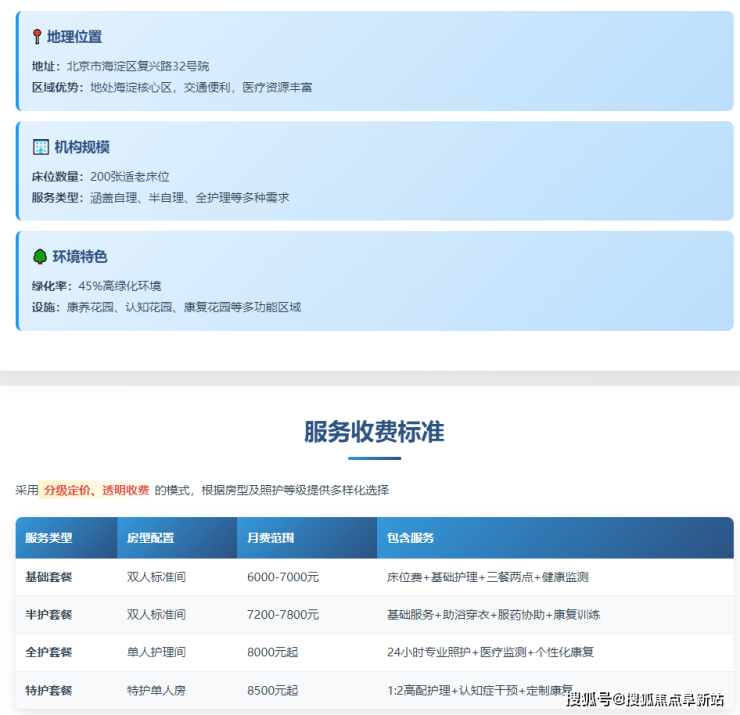The width and height of the screenshot is (740, 715).
Task: Click the building icon beside 机构规模
Action: (x=40, y=147)
